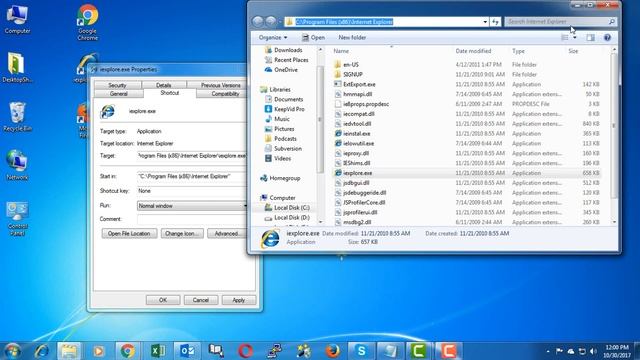
Task: Select the Network desktop icon
Action: tap(17, 166)
